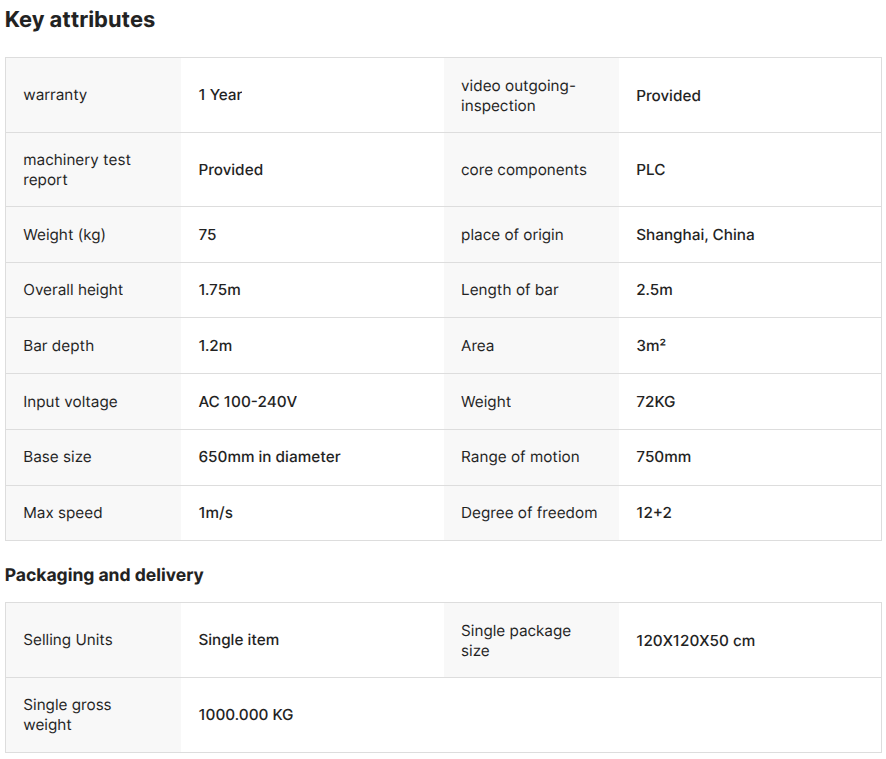The image size is (886, 759).
Task: Click the 1 Year warranty value
Action: (x=220, y=95)
